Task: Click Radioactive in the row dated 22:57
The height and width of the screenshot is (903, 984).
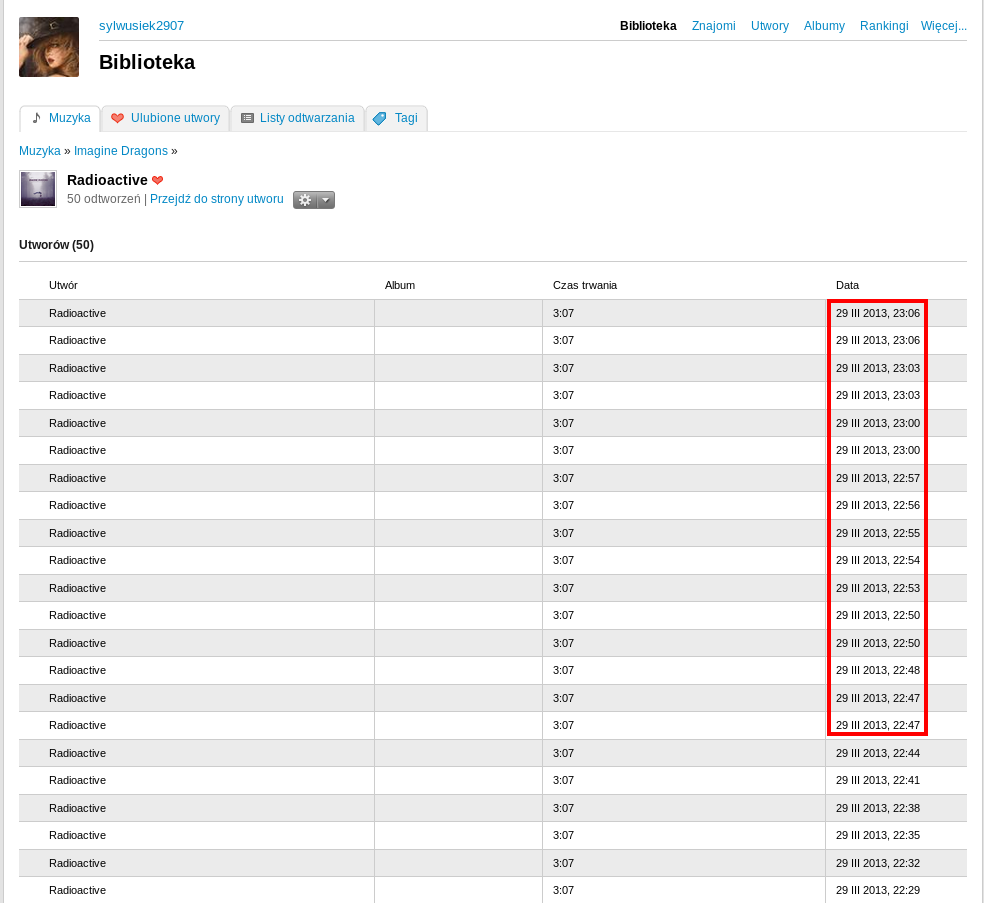Action: pos(77,478)
